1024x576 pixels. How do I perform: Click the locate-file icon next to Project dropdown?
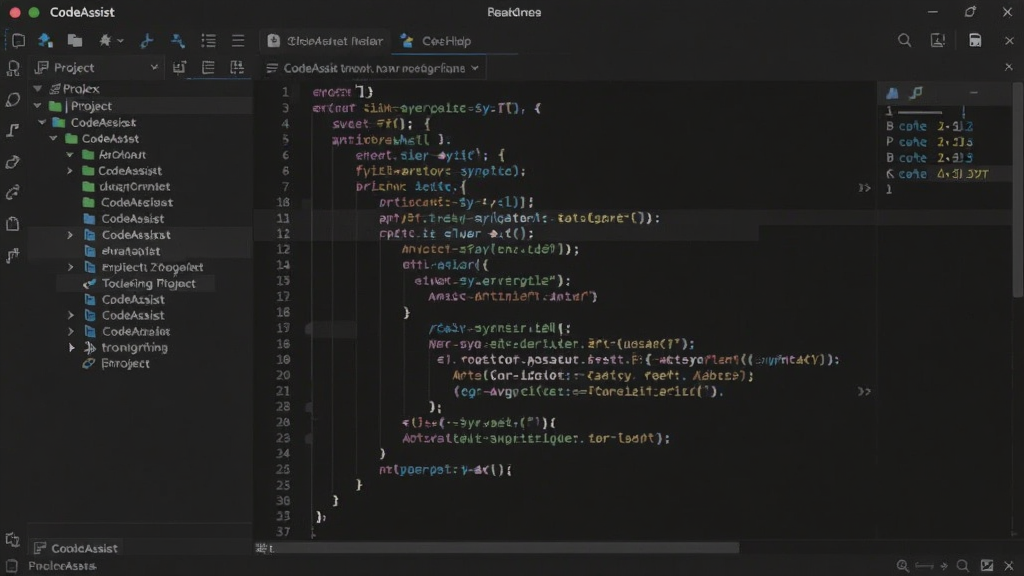179,67
